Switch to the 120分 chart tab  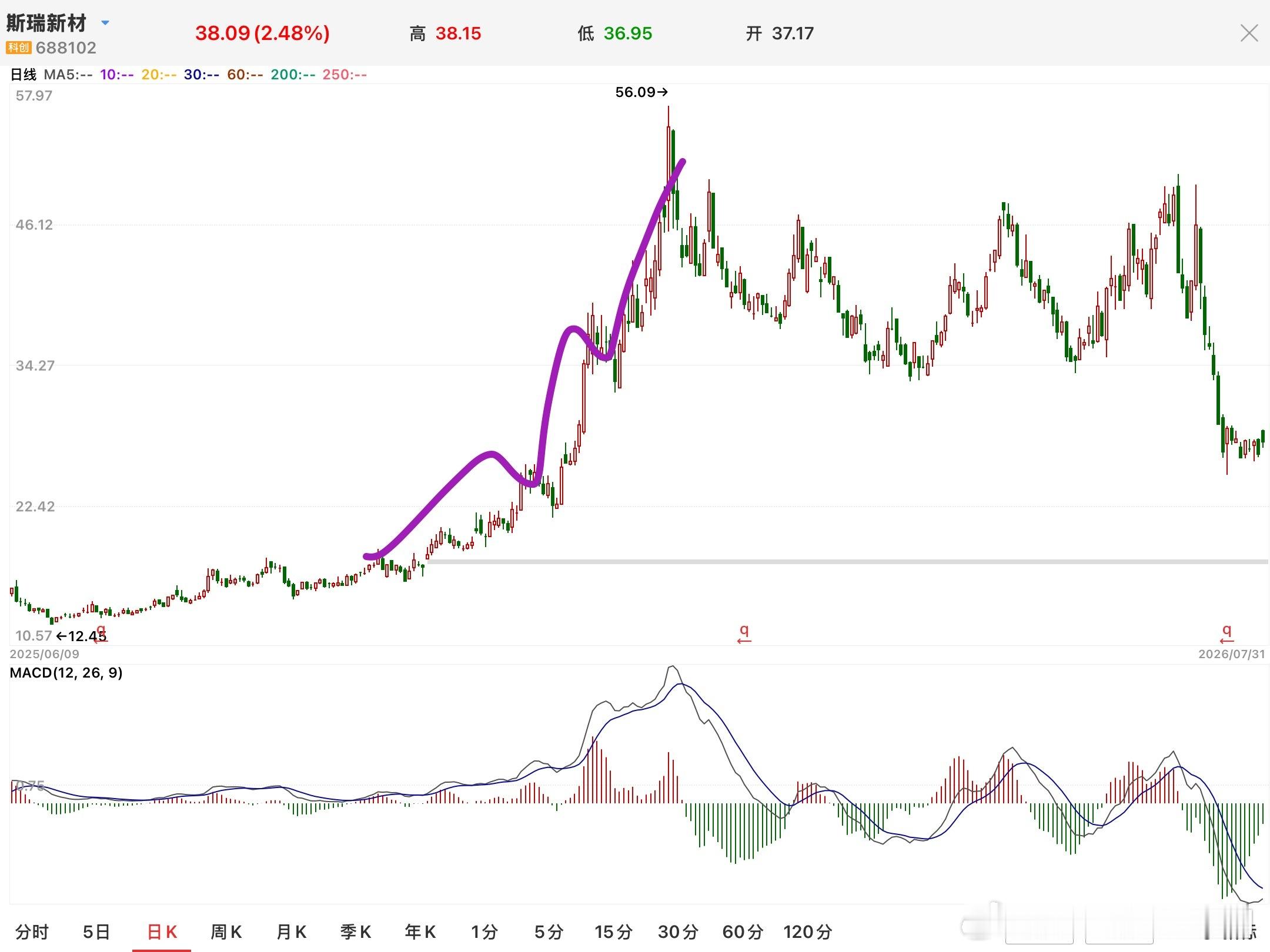pyautogui.click(x=808, y=932)
